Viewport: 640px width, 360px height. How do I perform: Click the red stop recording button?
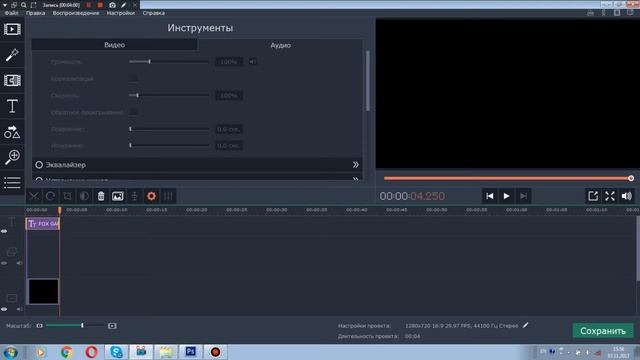[100, 5]
